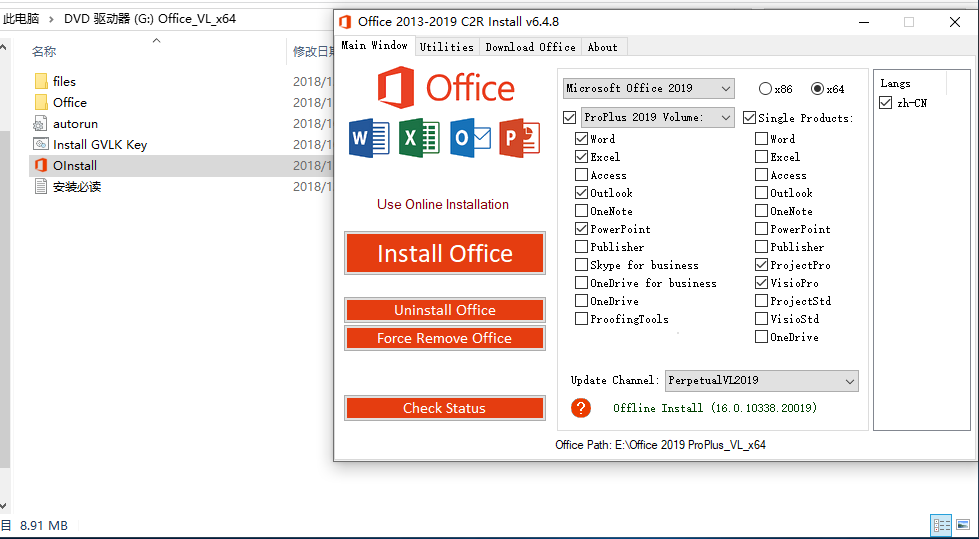This screenshot has width=979, height=539.
Task: Click the Force Remove Office button
Action: click(445, 338)
